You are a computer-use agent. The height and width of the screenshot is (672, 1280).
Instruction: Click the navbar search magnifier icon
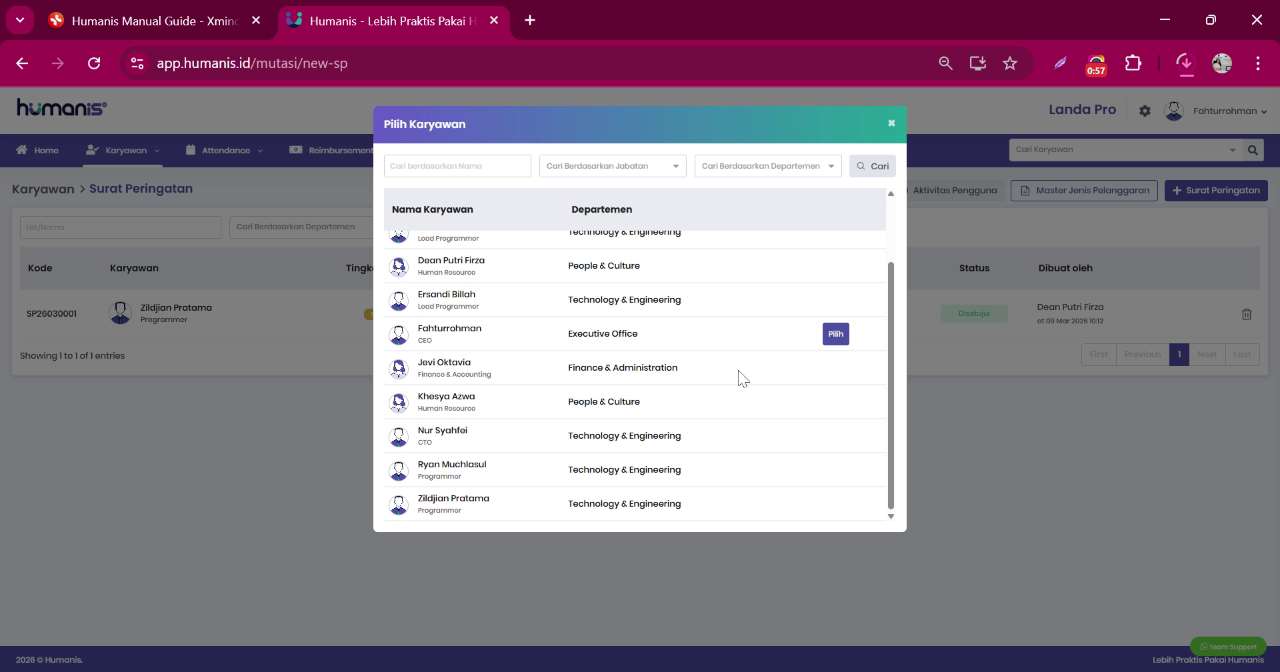pos(1252,150)
